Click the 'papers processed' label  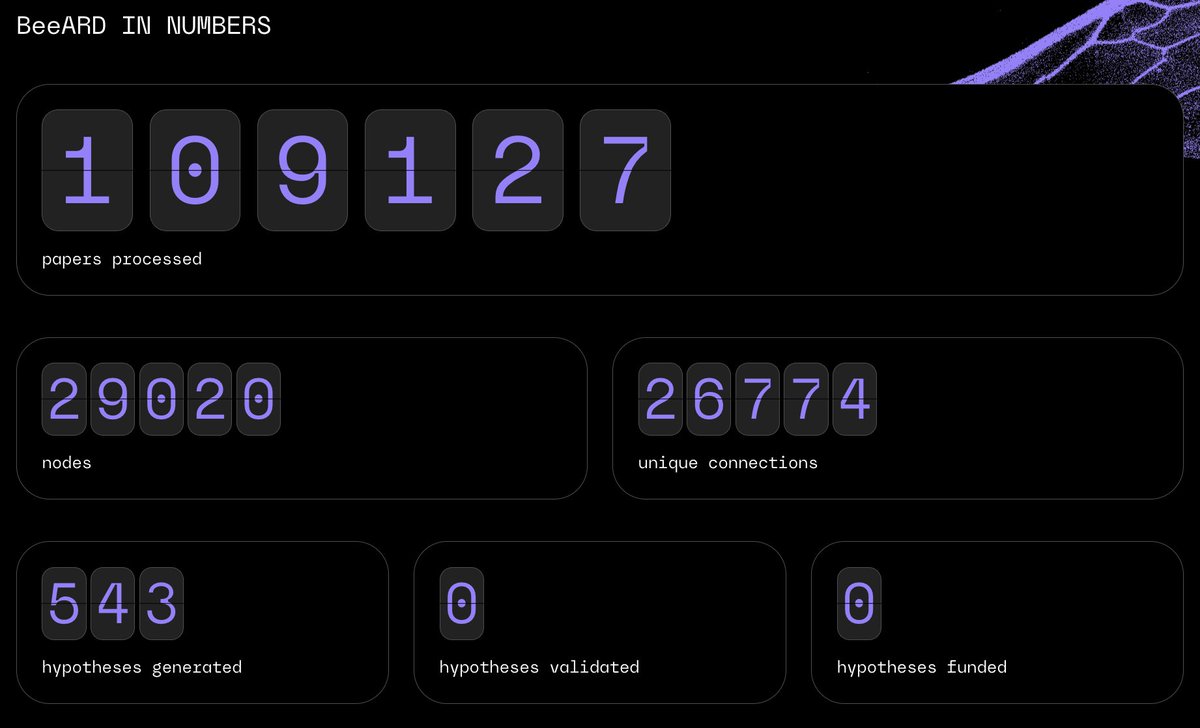point(122,259)
